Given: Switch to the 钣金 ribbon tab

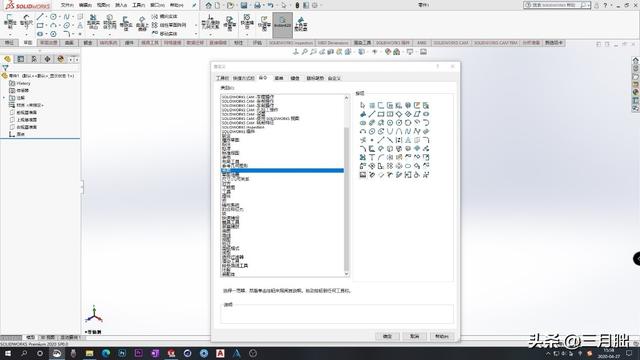Looking at the screenshot, I should tap(88, 42).
